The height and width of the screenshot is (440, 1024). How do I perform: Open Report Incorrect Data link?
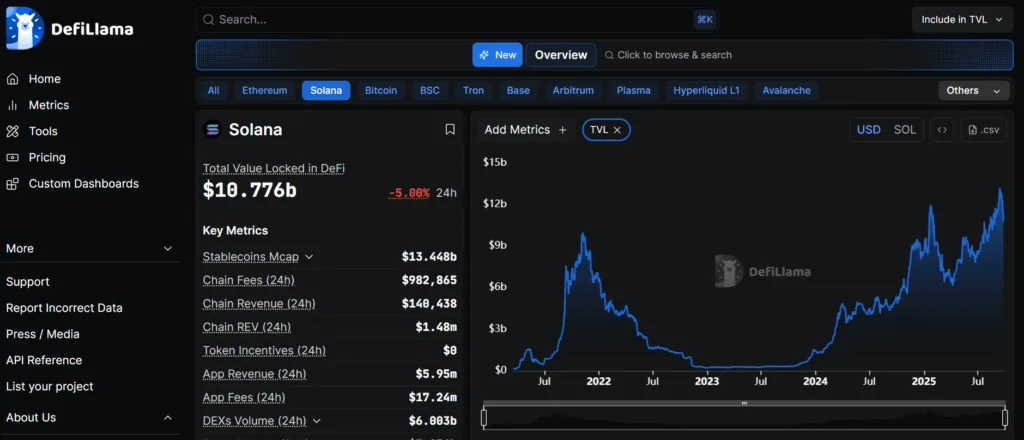pos(64,308)
